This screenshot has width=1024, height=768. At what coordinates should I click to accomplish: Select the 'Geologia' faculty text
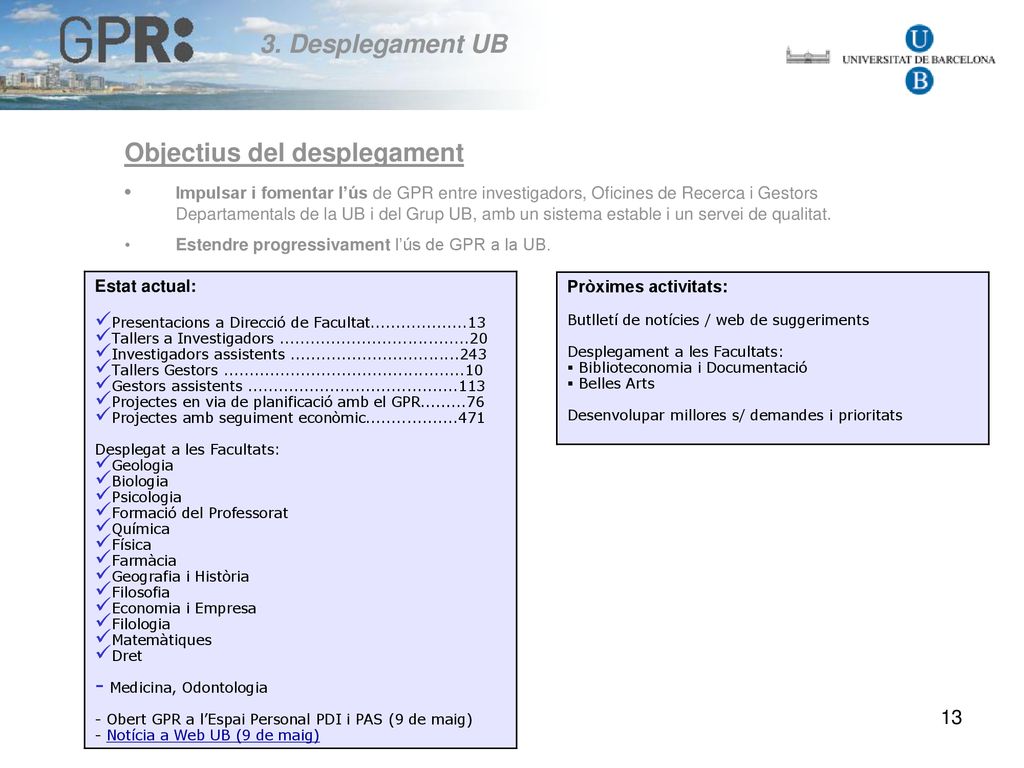point(142,466)
